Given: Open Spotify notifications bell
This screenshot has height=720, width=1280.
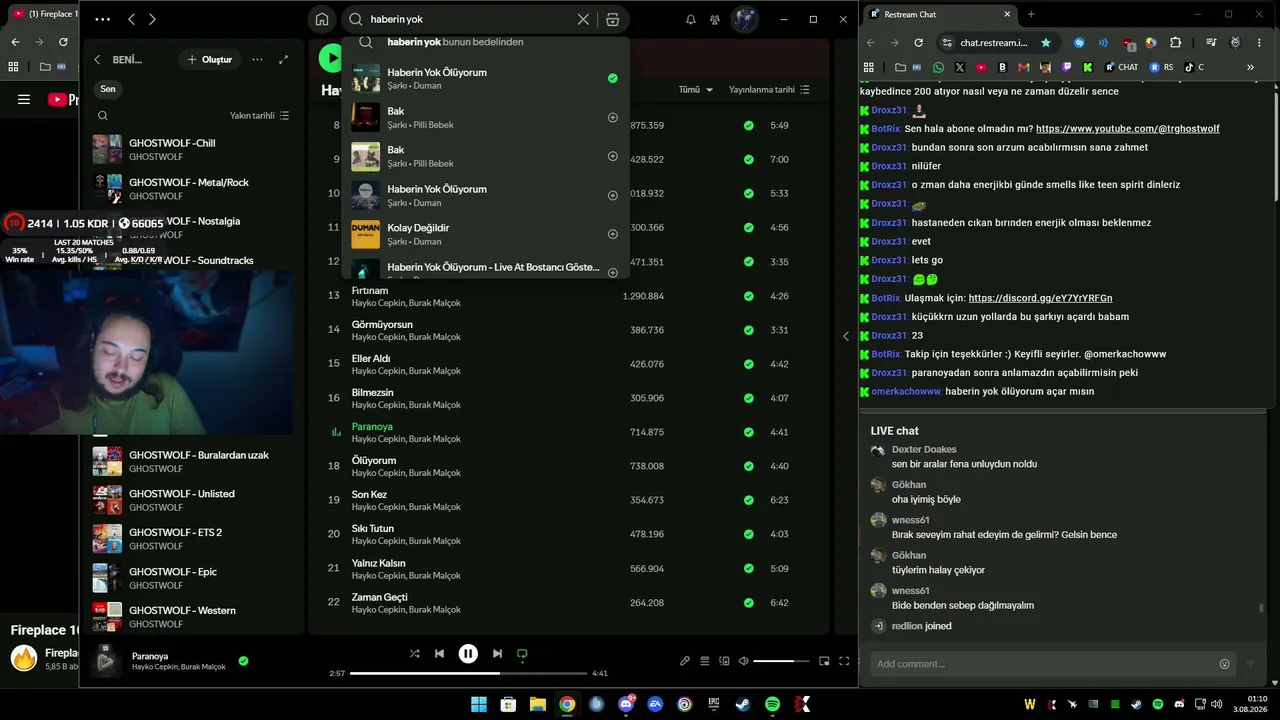Looking at the screenshot, I should pos(690,19).
